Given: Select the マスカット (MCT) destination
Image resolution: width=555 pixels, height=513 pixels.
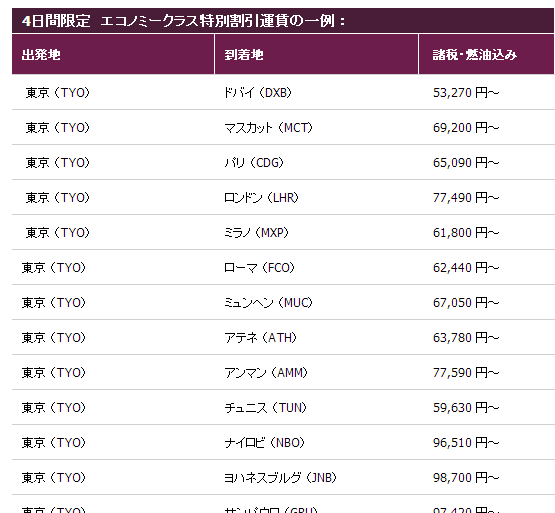Looking at the screenshot, I should 268,128.
